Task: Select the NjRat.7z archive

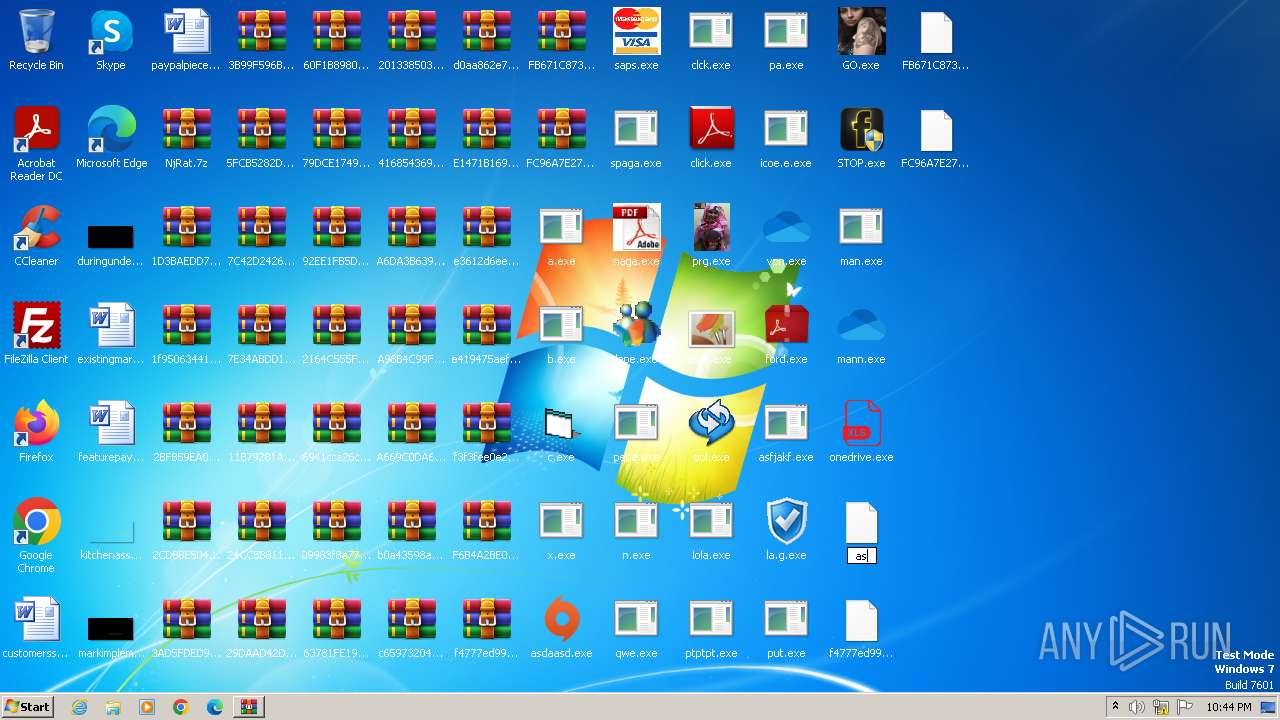Action: pos(186,138)
